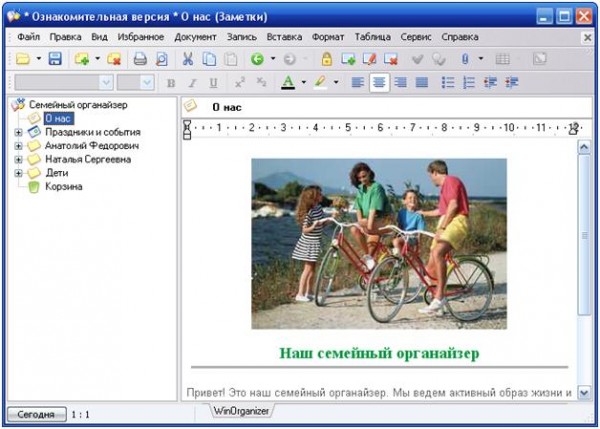Image resolution: width=600 pixels, height=429 pixels.
Task: Set Align left for the paragraph
Action: [x=357, y=82]
